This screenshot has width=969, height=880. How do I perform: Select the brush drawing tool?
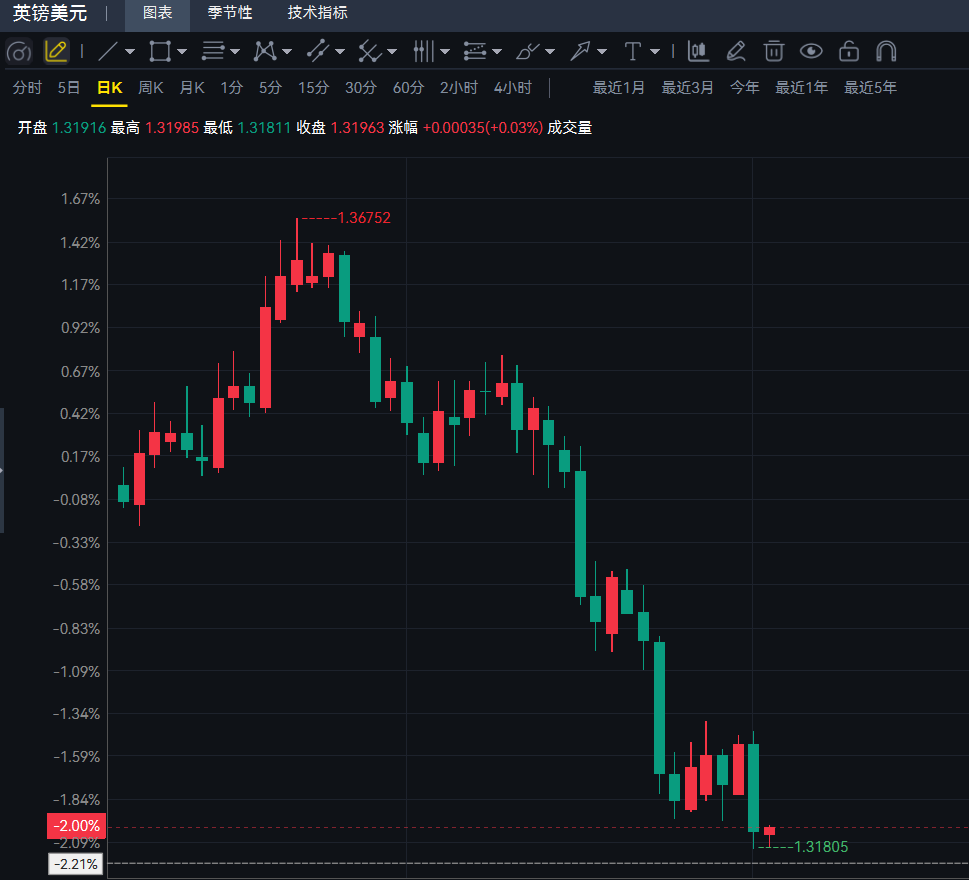[528, 51]
